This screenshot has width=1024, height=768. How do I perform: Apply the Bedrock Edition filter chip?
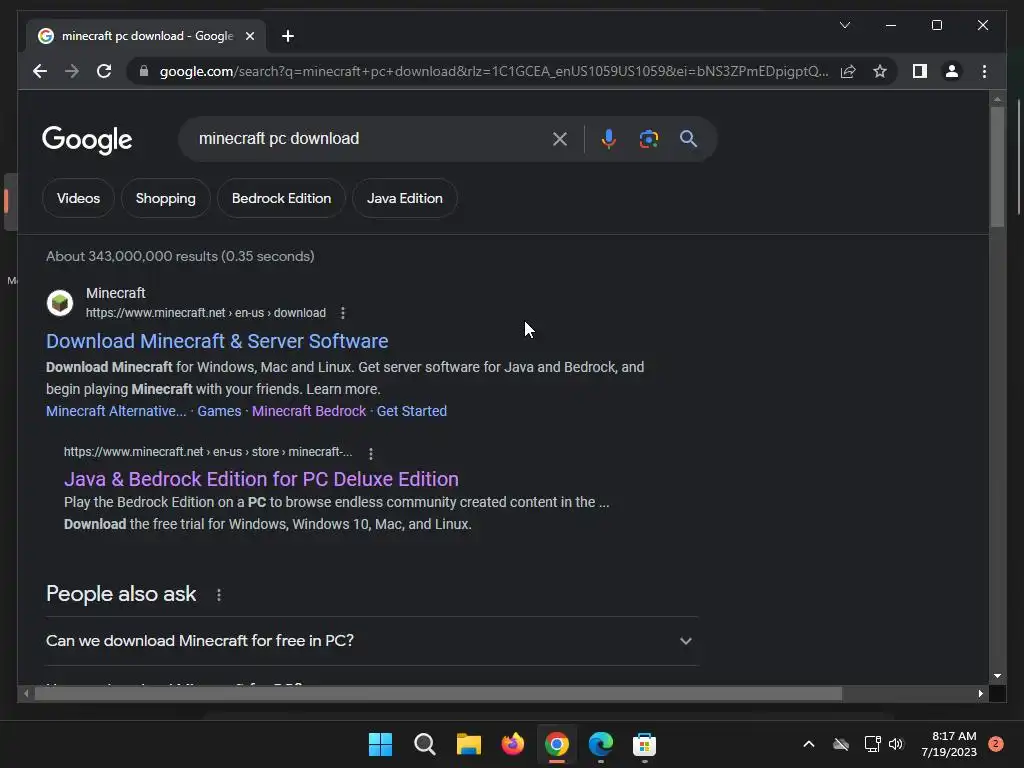coord(281,198)
